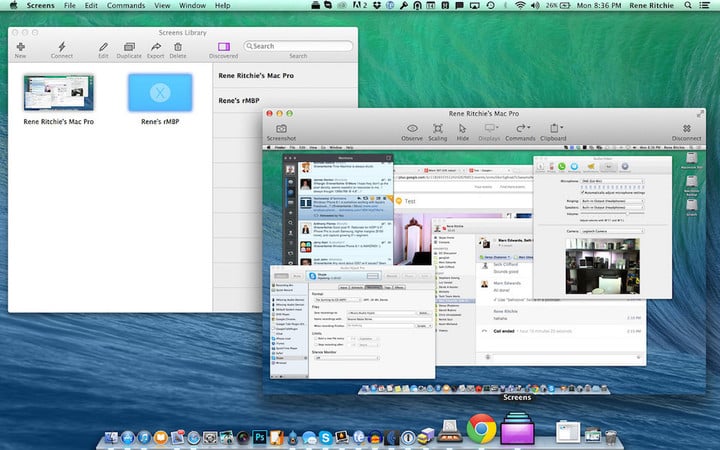720x450 pixels.
Task: Open the Commands menu in menu bar
Action: [x=126, y=6]
